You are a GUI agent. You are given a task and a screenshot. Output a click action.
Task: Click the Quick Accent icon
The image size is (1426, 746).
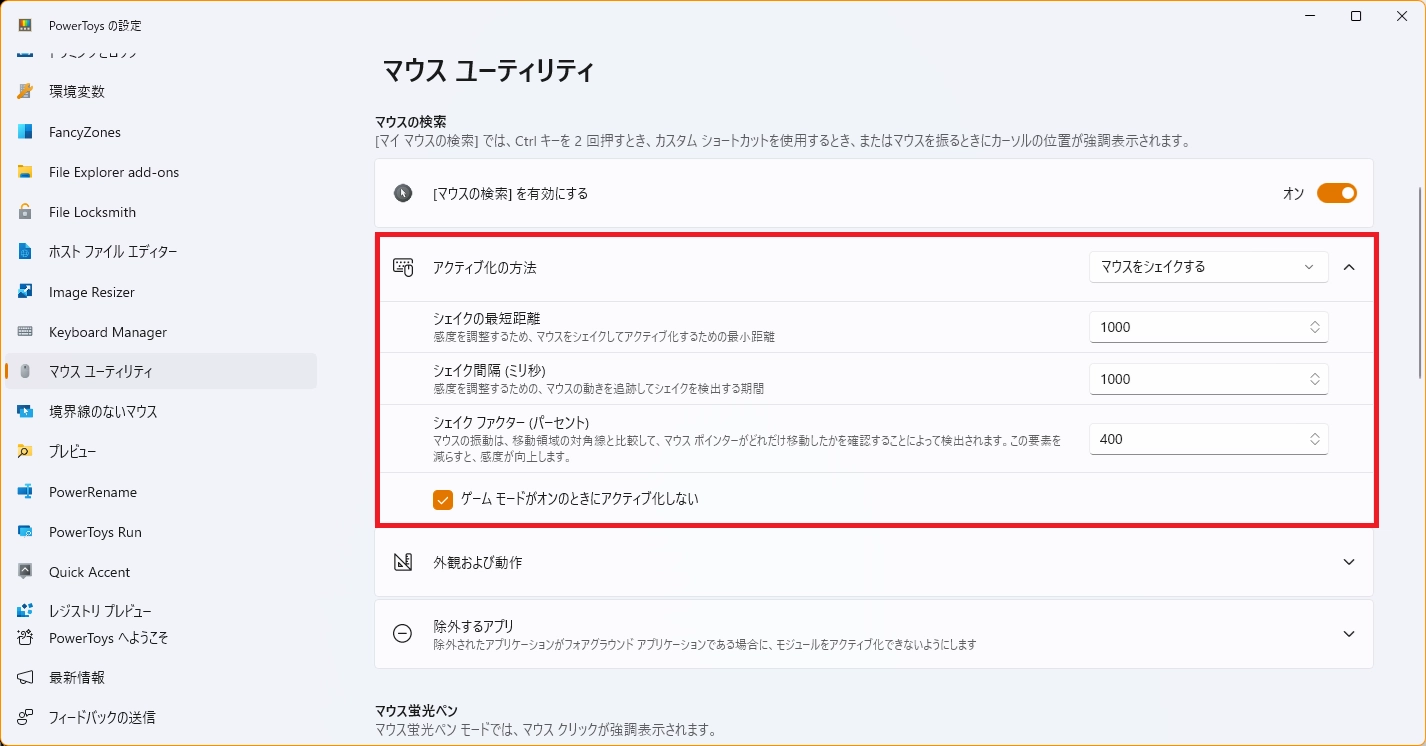pos(26,572)
